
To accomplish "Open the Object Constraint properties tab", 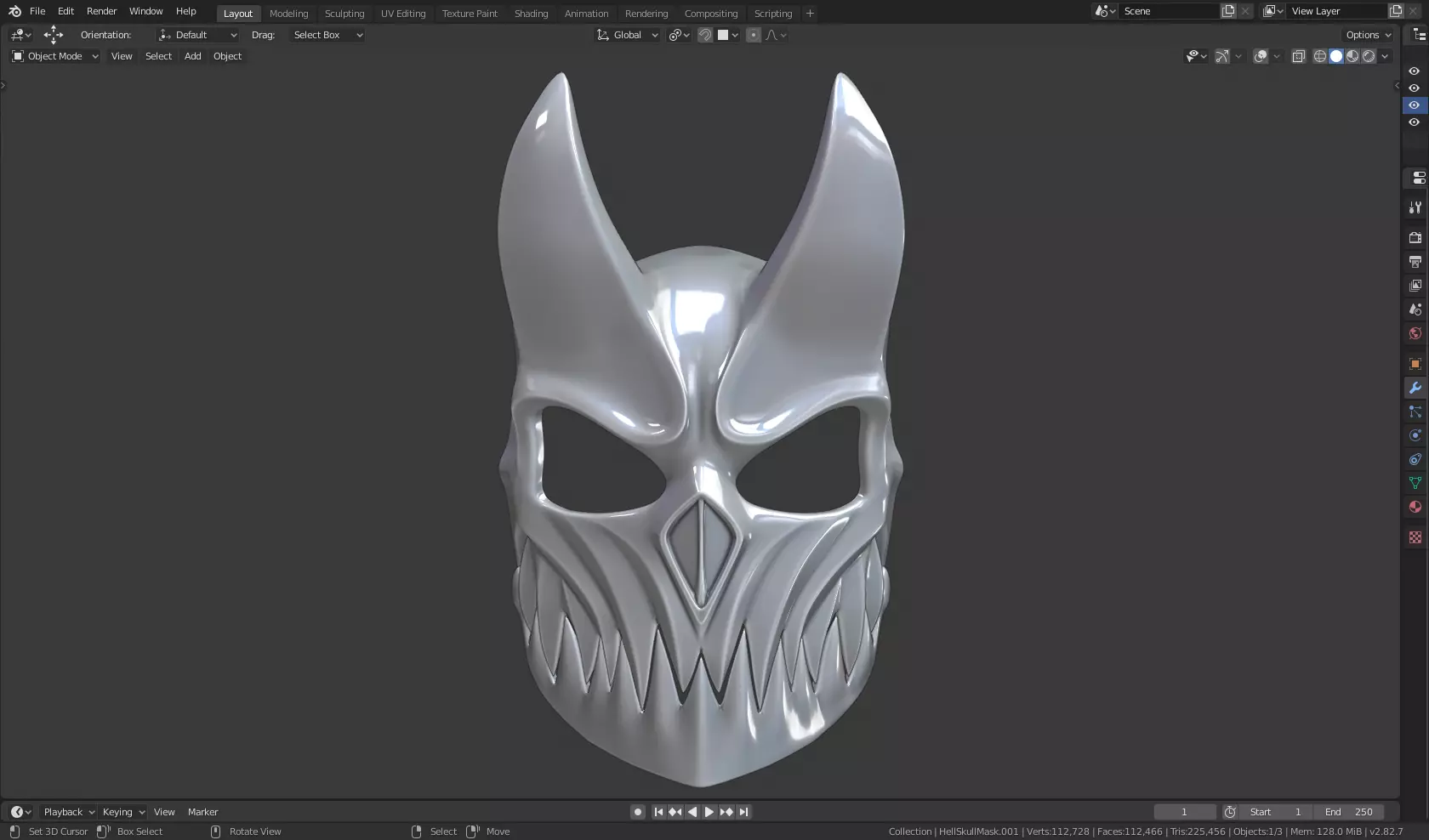I will (x=1415, y=459).
